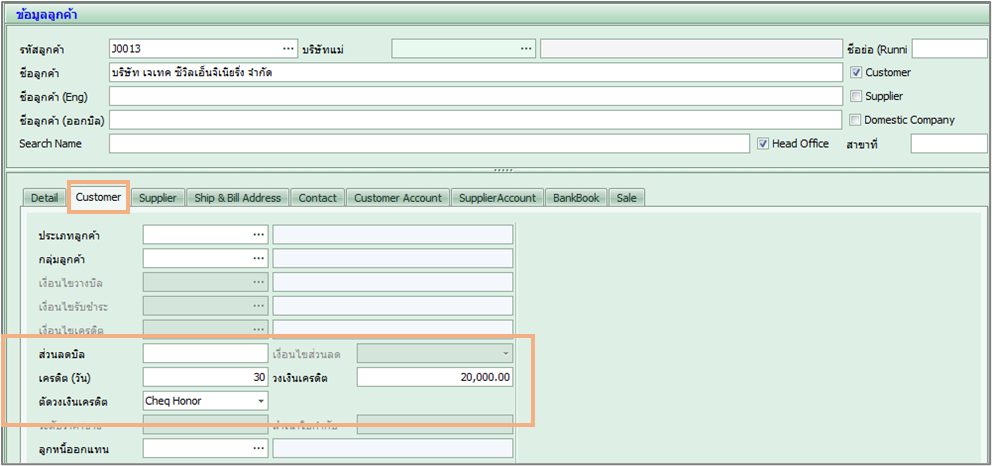Click the credit limit field showing 20,000.00
This screenshot has width=992, height=466.
[x=435, y=377]
